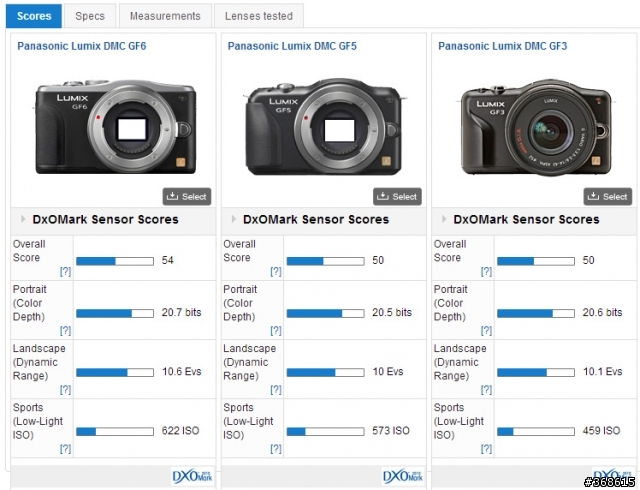Click the GF6 Landscape Dynamic Range bar
The image size is (640, 490).
[115, 372]
